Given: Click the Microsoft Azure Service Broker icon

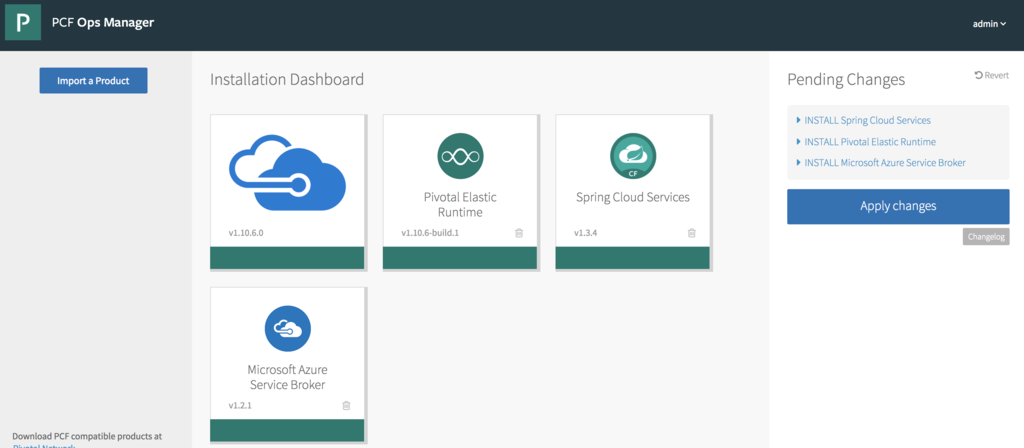Looking at the screenshot, I should (x=287, y=329).
